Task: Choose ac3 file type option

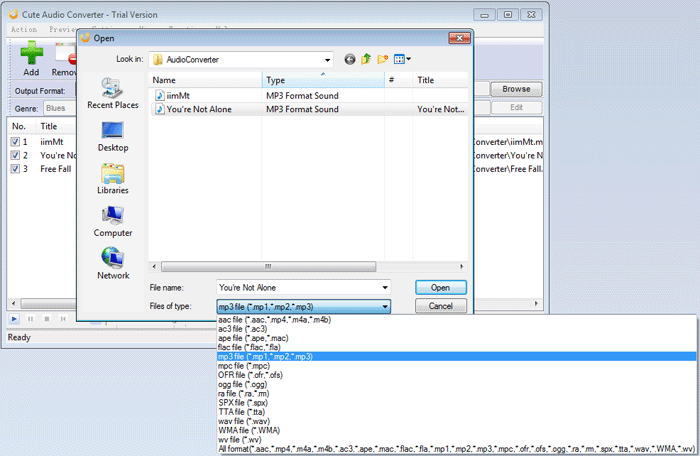Action: point(456,329)
